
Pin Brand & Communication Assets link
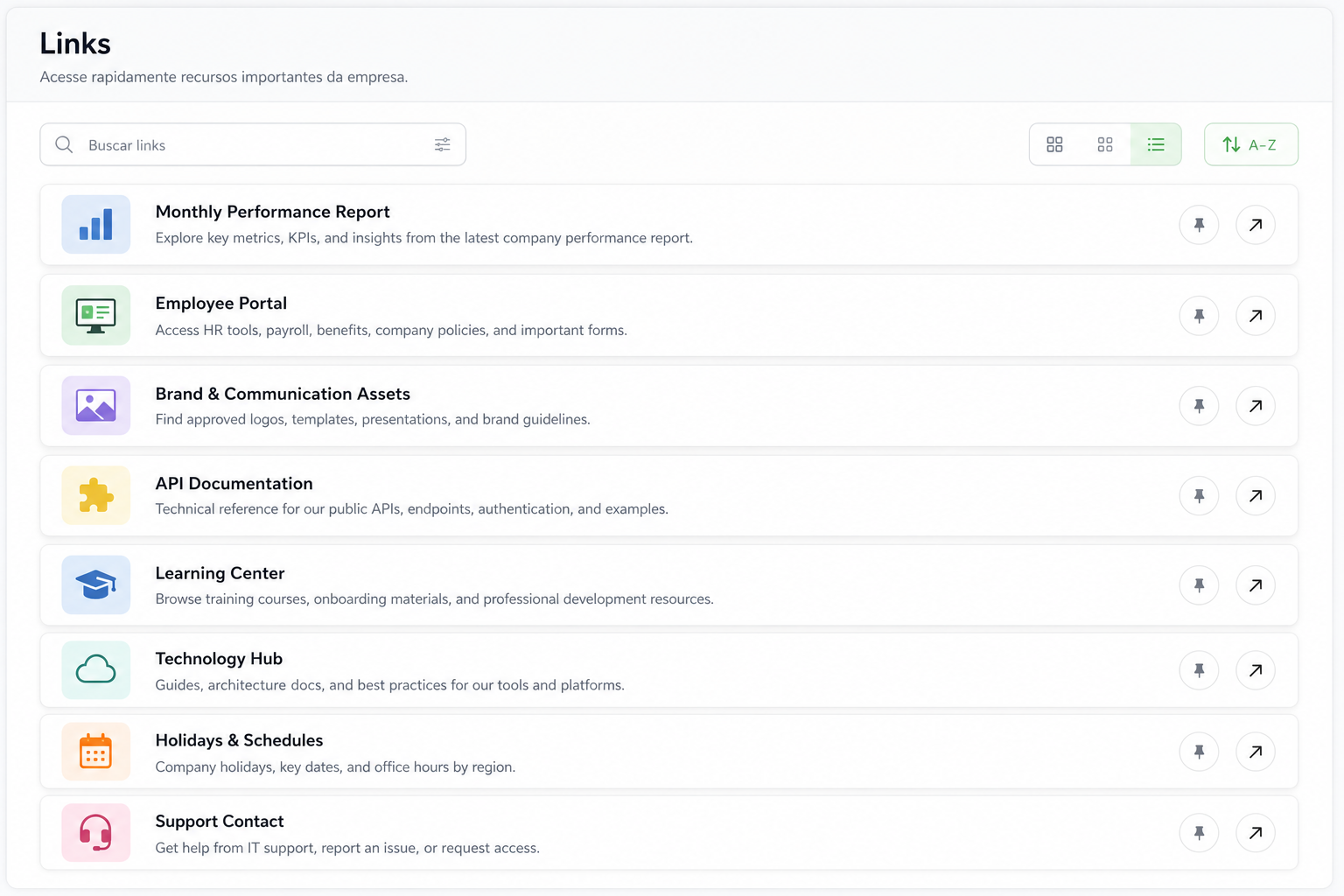[x=1199, y=406]
